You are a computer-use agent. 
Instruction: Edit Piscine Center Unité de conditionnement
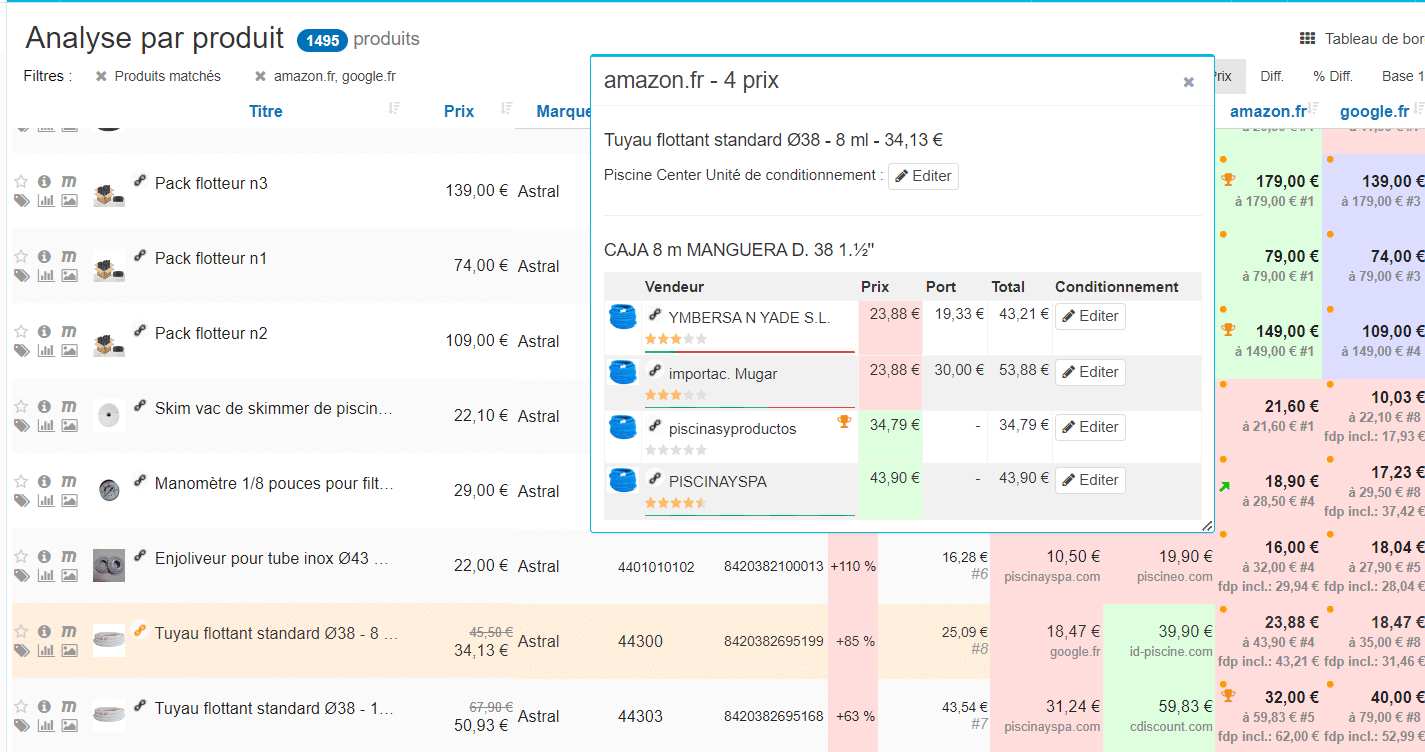pyautogui.click(x=923, y=176)
